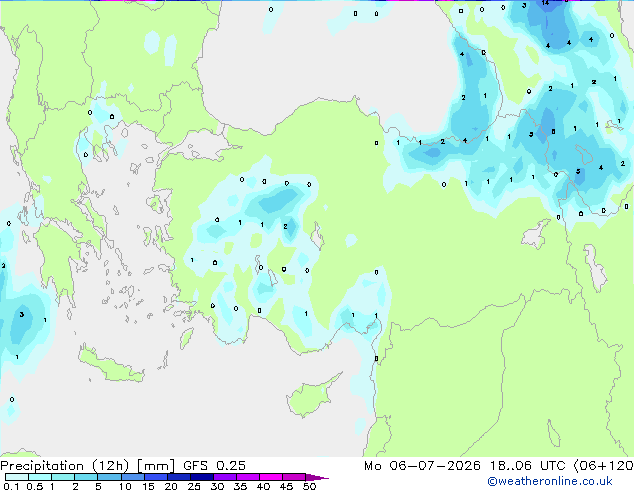Screen dimensions: 634x490
Task: Select legend swatch between 35 and 40
Action: point(247,477)
